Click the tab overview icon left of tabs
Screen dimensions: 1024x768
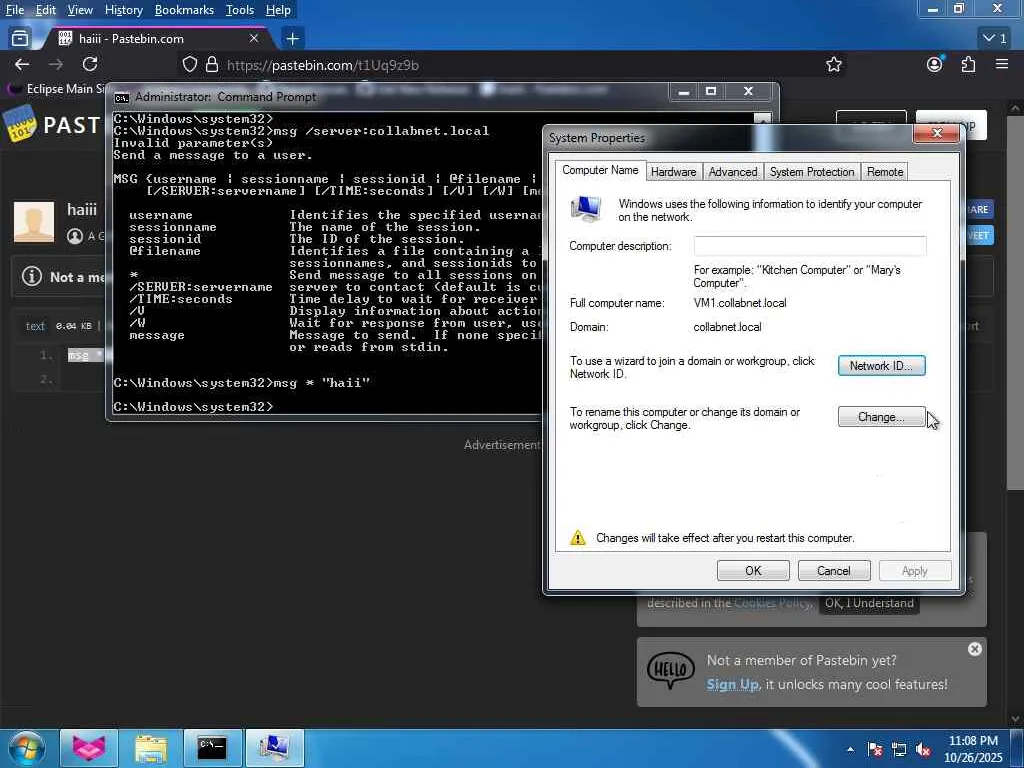click(20, 39)
